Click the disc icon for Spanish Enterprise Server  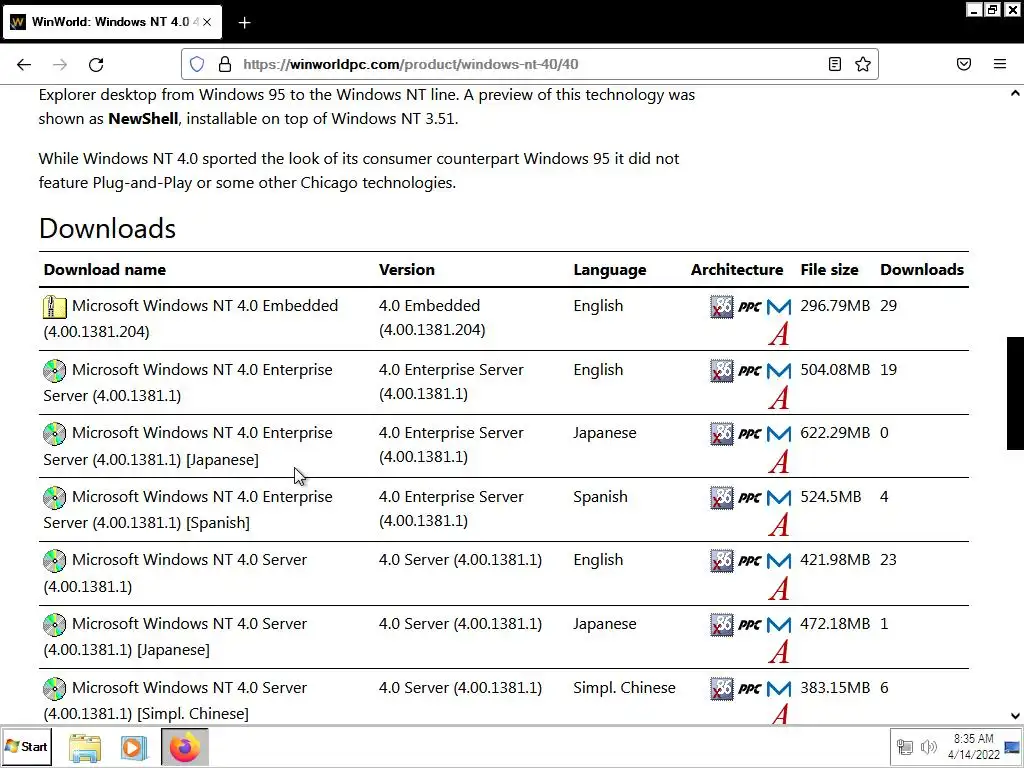tap(54, 498)
